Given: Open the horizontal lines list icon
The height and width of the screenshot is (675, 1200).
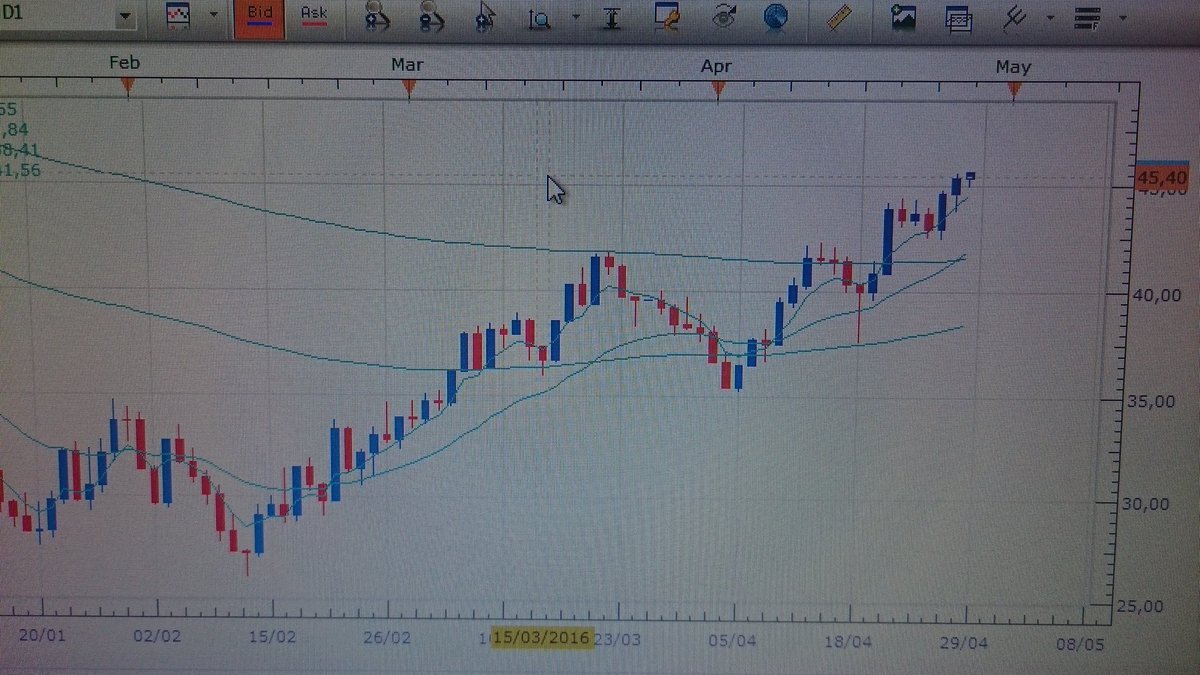Looking at the screenshot, I should pos(1087,17).
